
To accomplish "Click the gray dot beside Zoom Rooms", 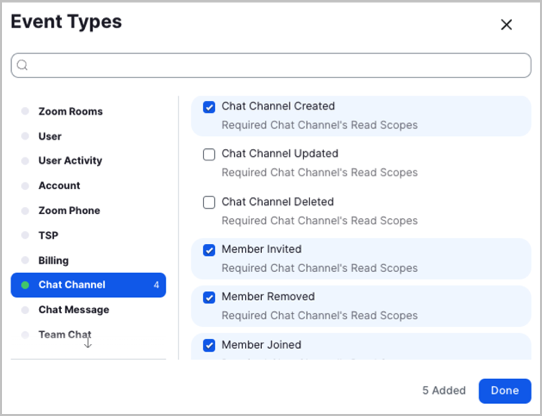I will point(25,111).
